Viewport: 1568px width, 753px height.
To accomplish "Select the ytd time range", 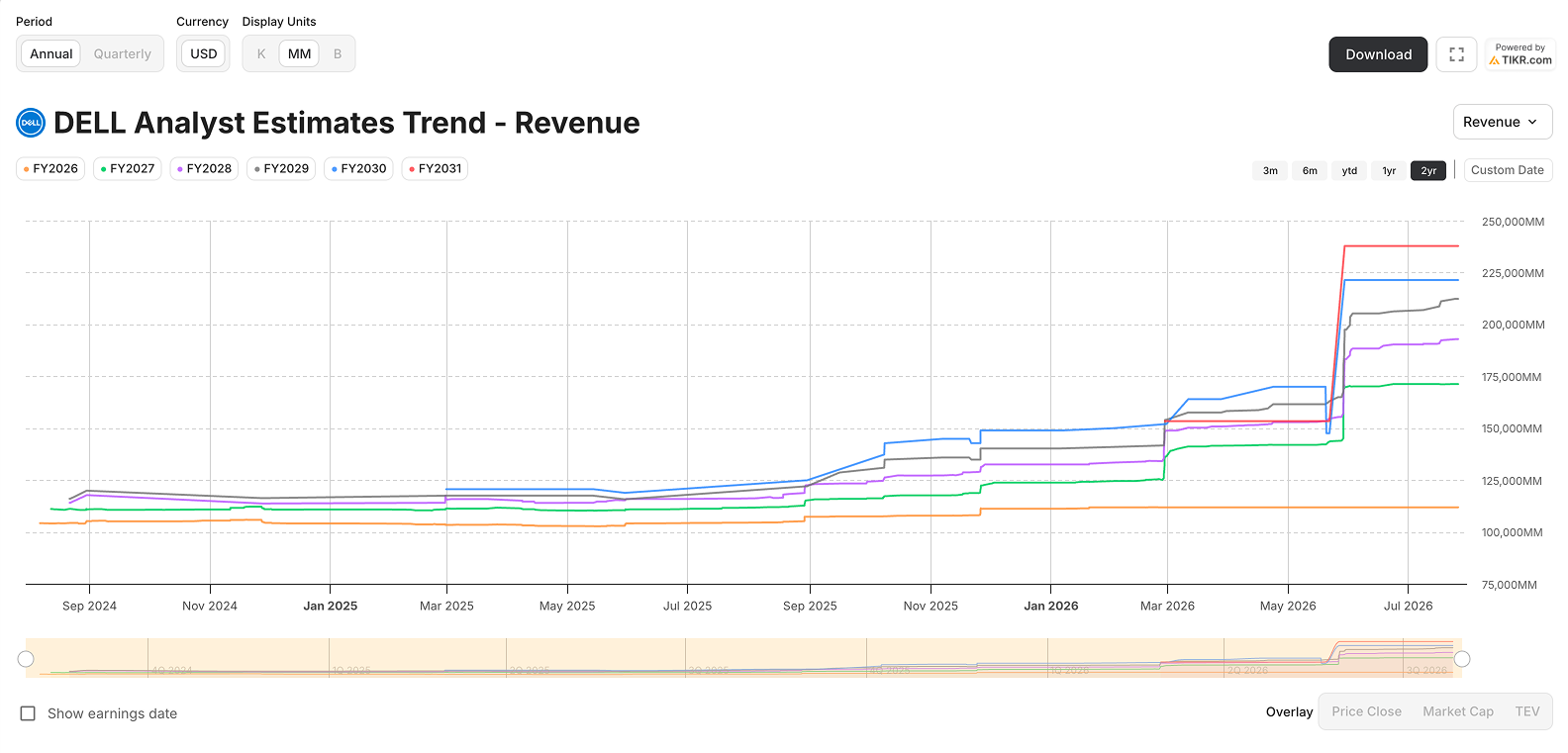I will (1349, 170).
